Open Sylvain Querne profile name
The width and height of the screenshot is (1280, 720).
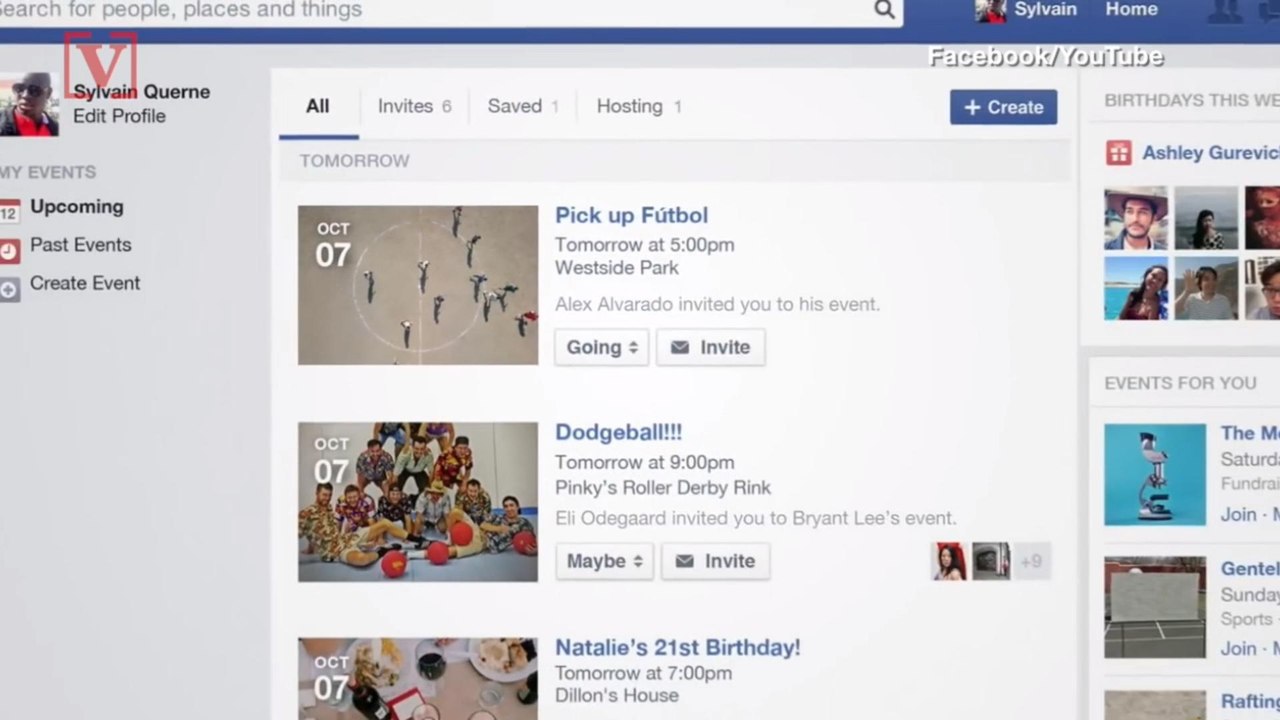coord(141,92)
